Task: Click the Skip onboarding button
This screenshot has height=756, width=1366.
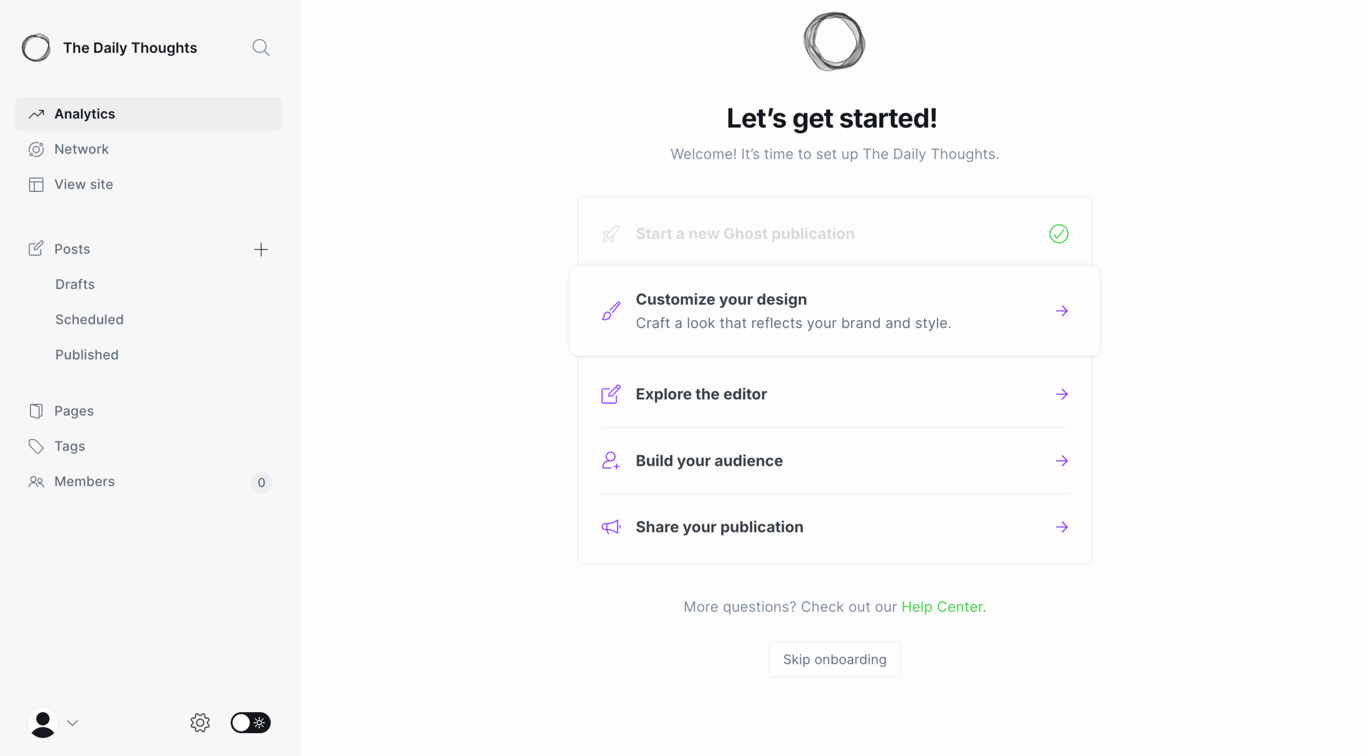Action: [834, 659]
